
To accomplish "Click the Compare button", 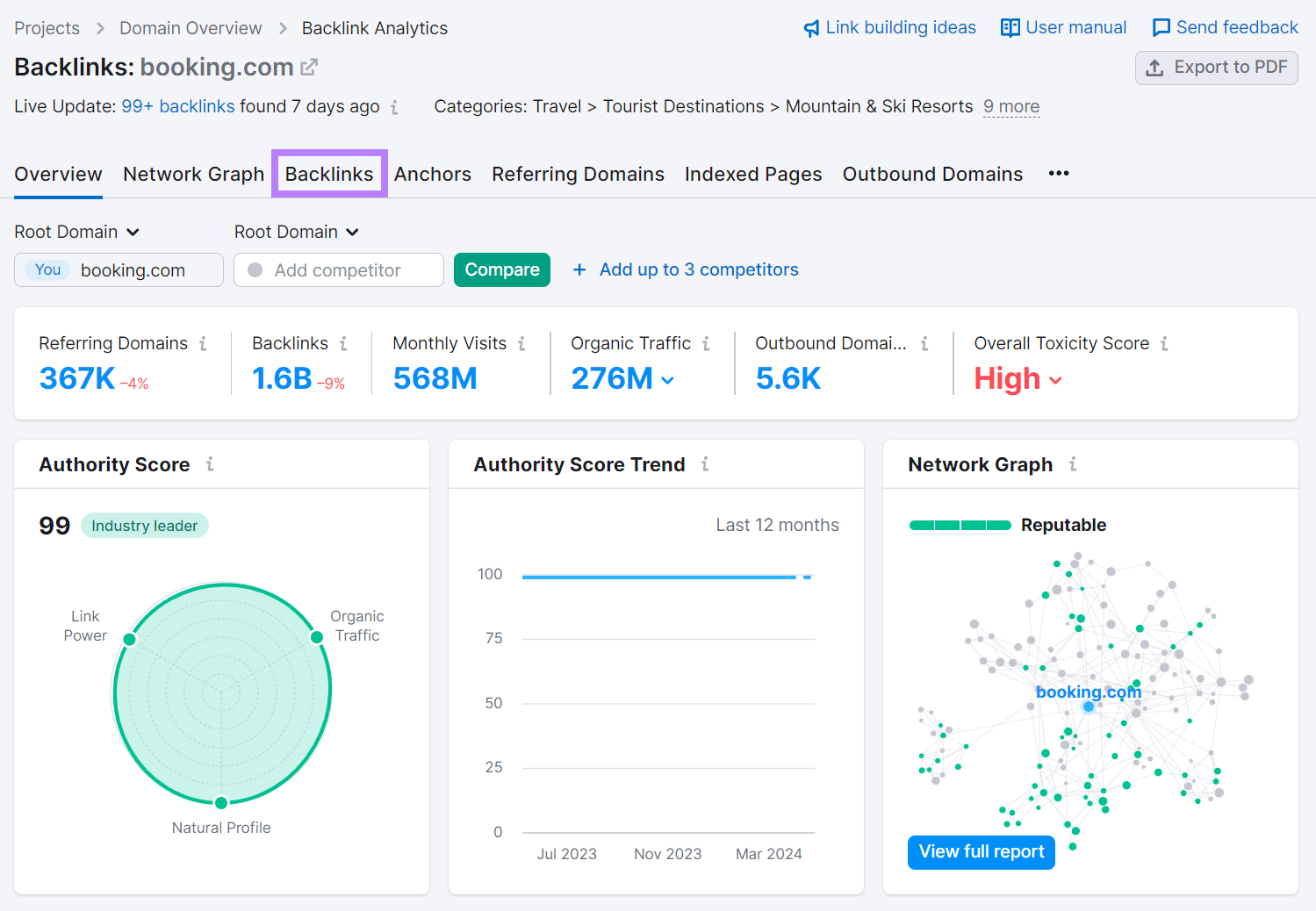I will tap(501, 269).
